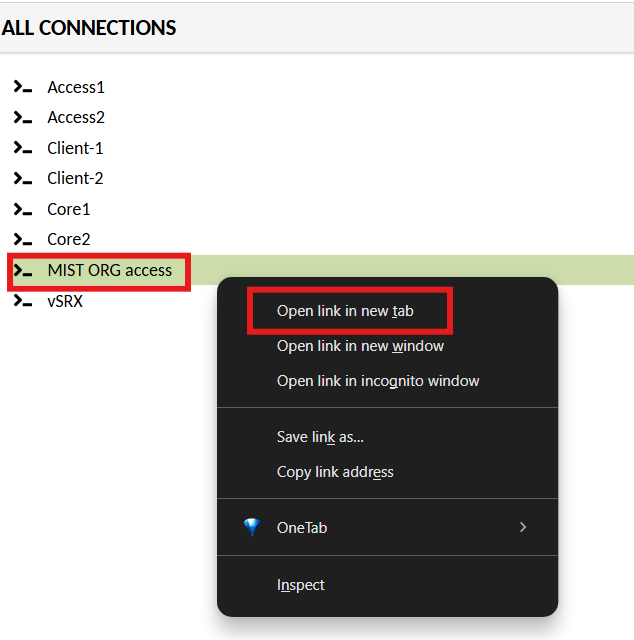Open the Access1 connection link
This screenshot has width=634, height=640.
point(76,87)
